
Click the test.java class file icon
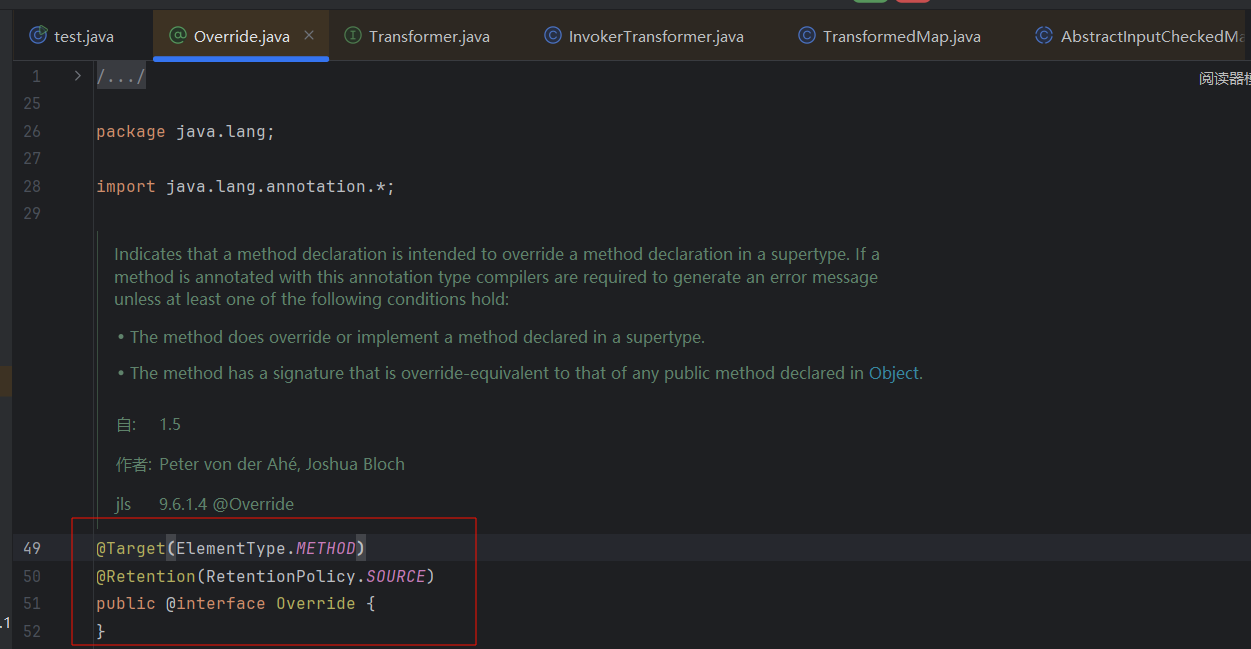(39, 36)
